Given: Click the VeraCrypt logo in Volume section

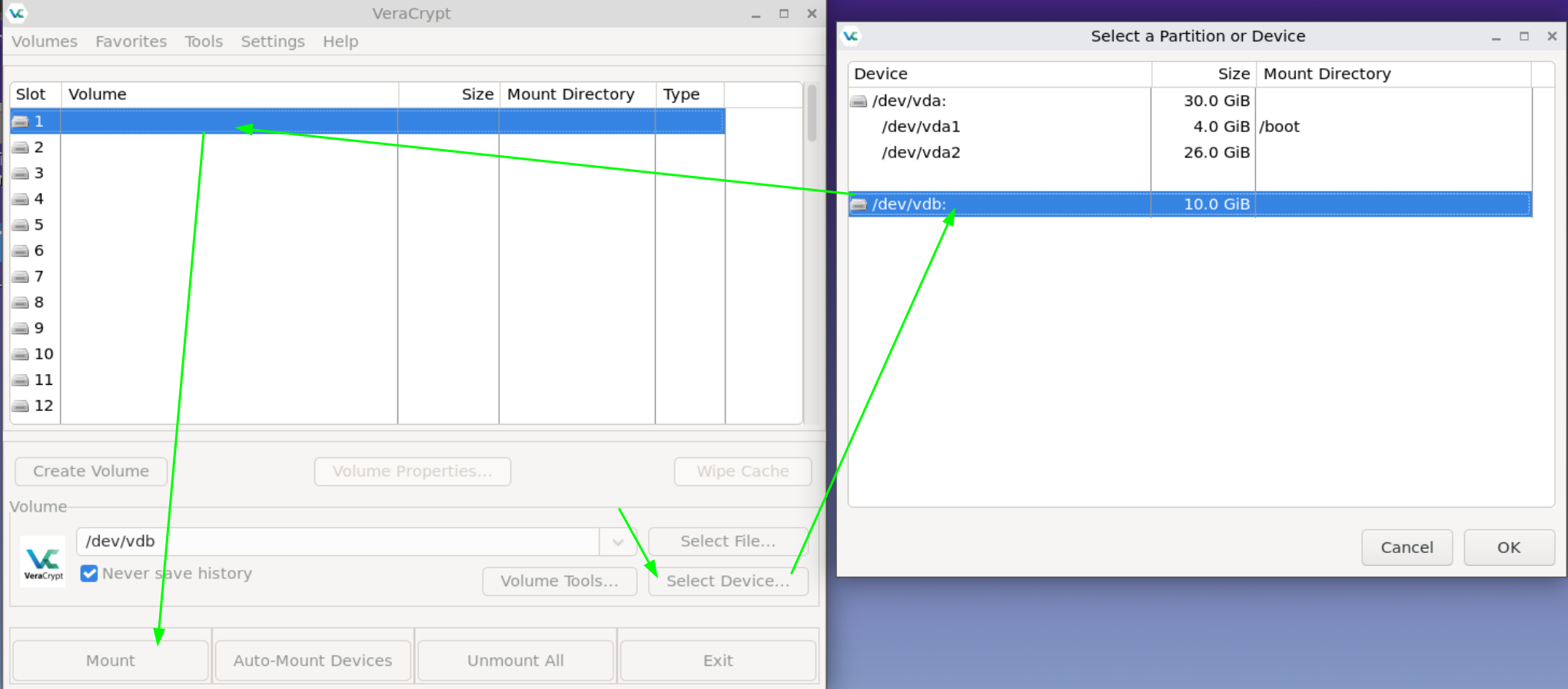Looking at the screenshot, I should click(x=43, y=562).
